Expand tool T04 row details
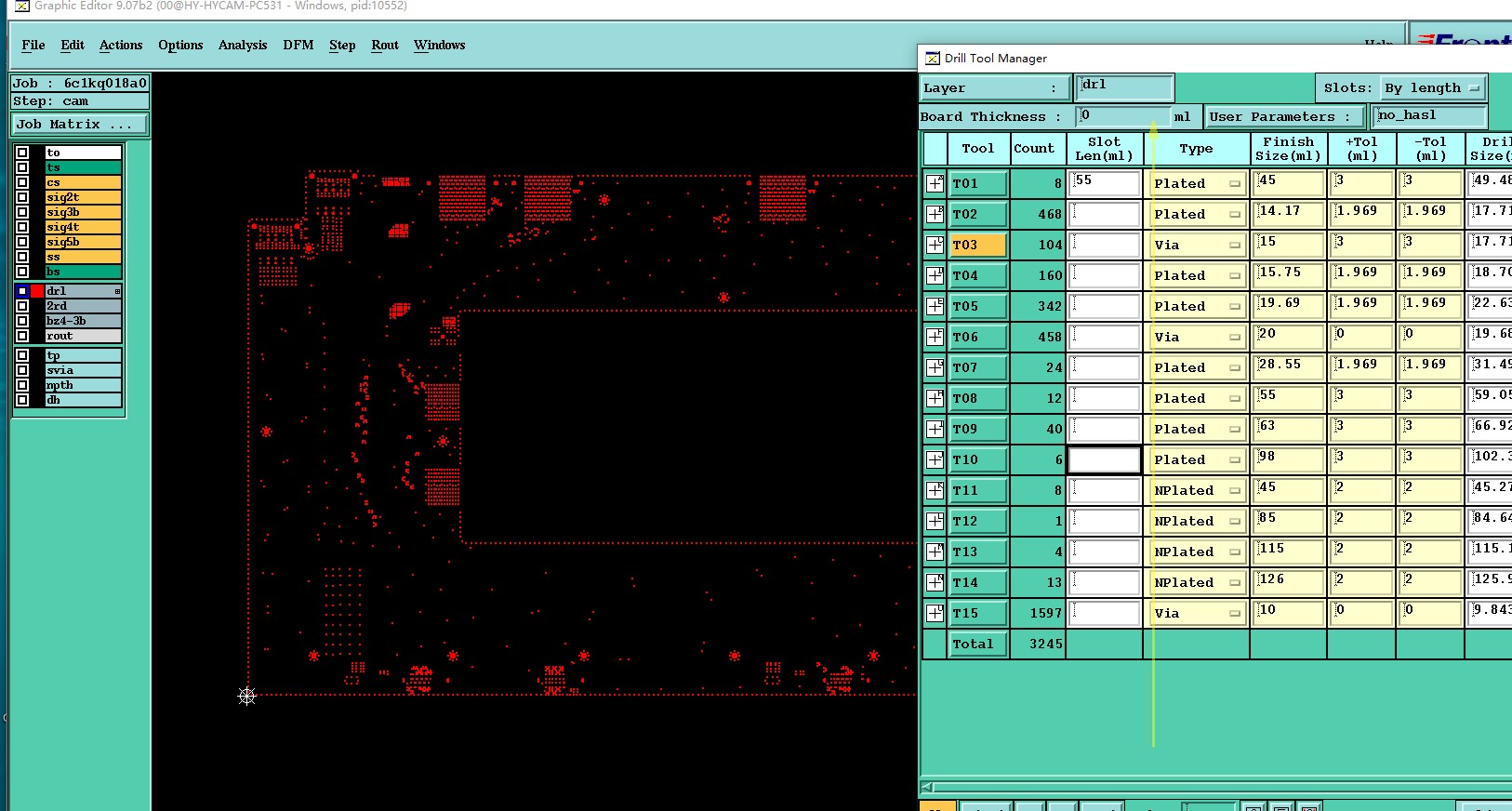 click(x=935, y=275)
